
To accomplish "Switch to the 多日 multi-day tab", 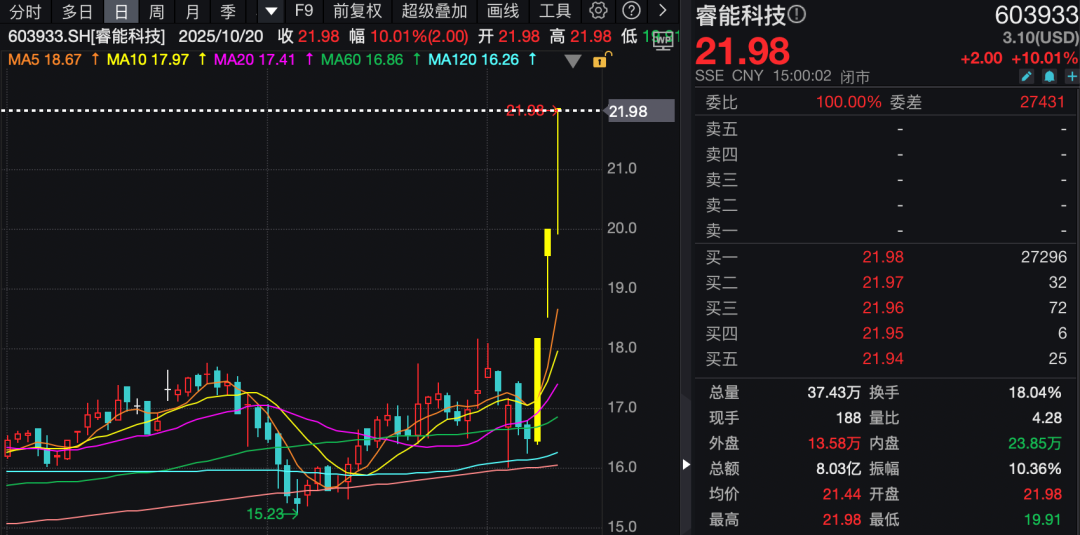I will click(78, 11).
